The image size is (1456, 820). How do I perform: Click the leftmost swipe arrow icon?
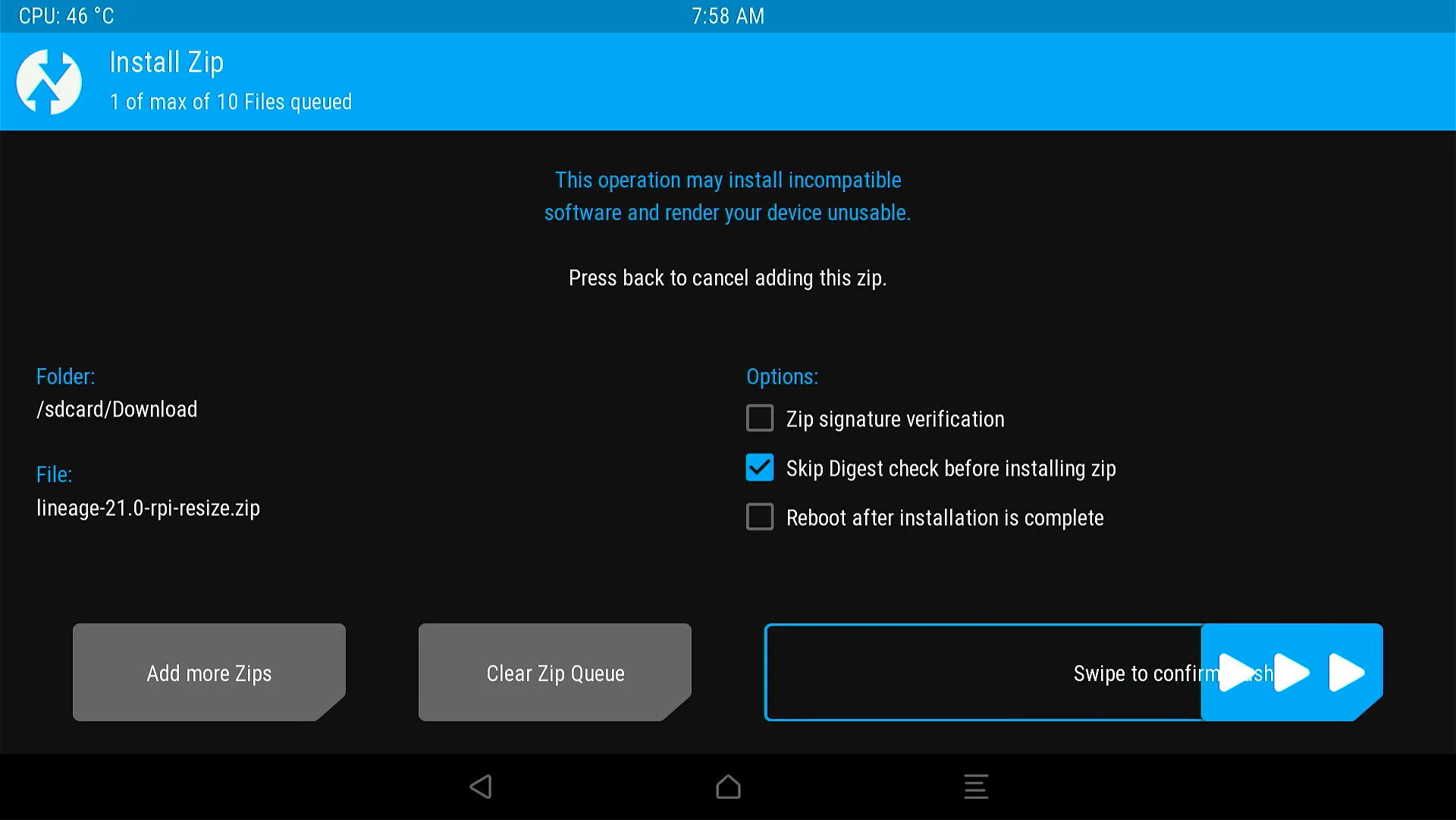(1235, 672)
